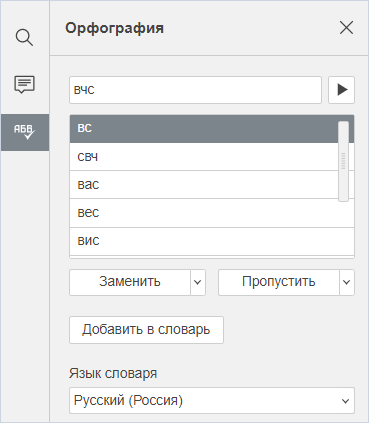The width and height of the screenshot is (369, 423).
Task: Open the Search panel icon
Action: coord(24,37)
